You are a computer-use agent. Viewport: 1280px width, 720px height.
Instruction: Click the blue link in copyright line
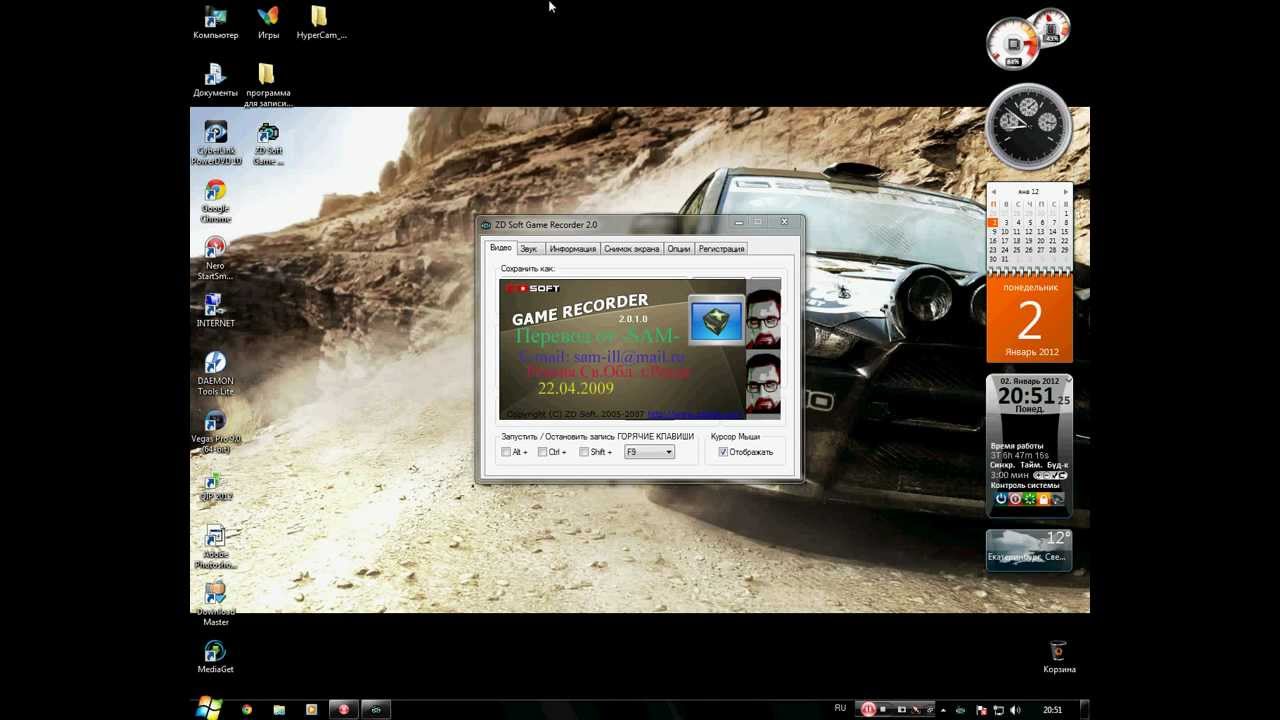pos(694,414)
